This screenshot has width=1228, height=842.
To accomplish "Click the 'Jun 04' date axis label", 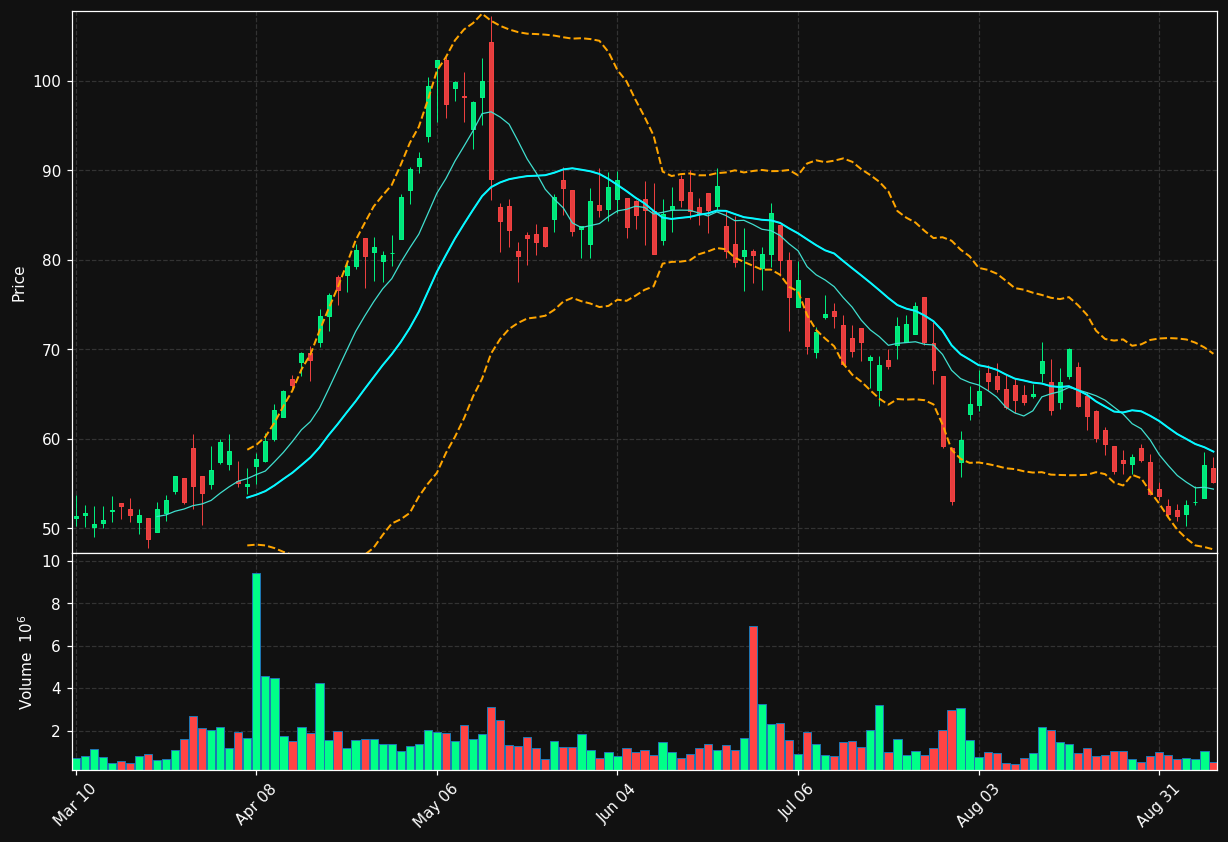I will (617, 805).
